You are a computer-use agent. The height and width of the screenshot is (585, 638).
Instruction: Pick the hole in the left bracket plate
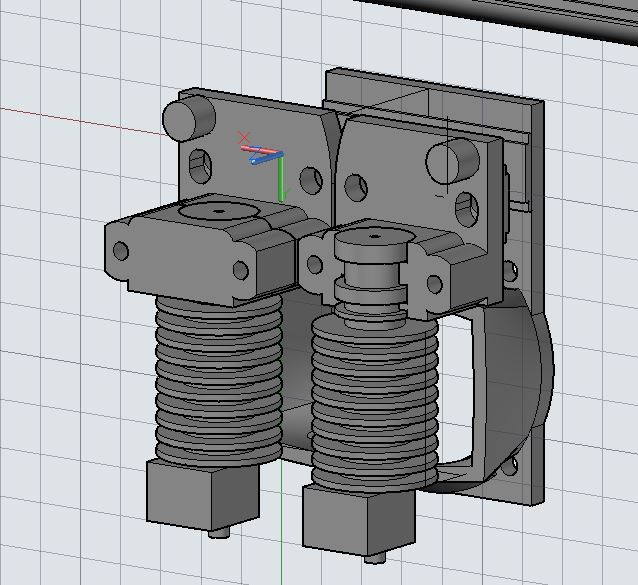coord(200,163)
